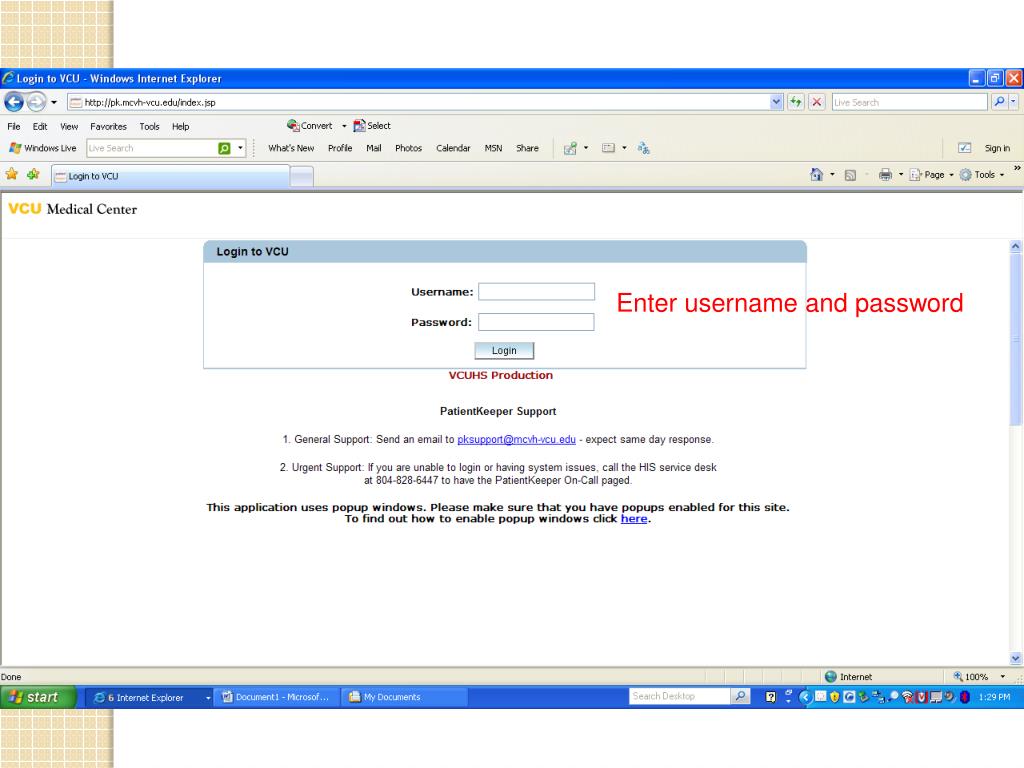Open the Tools menu in the menu bar
The width and height of the screenshot is (1024, 768).
pos(149,127)
